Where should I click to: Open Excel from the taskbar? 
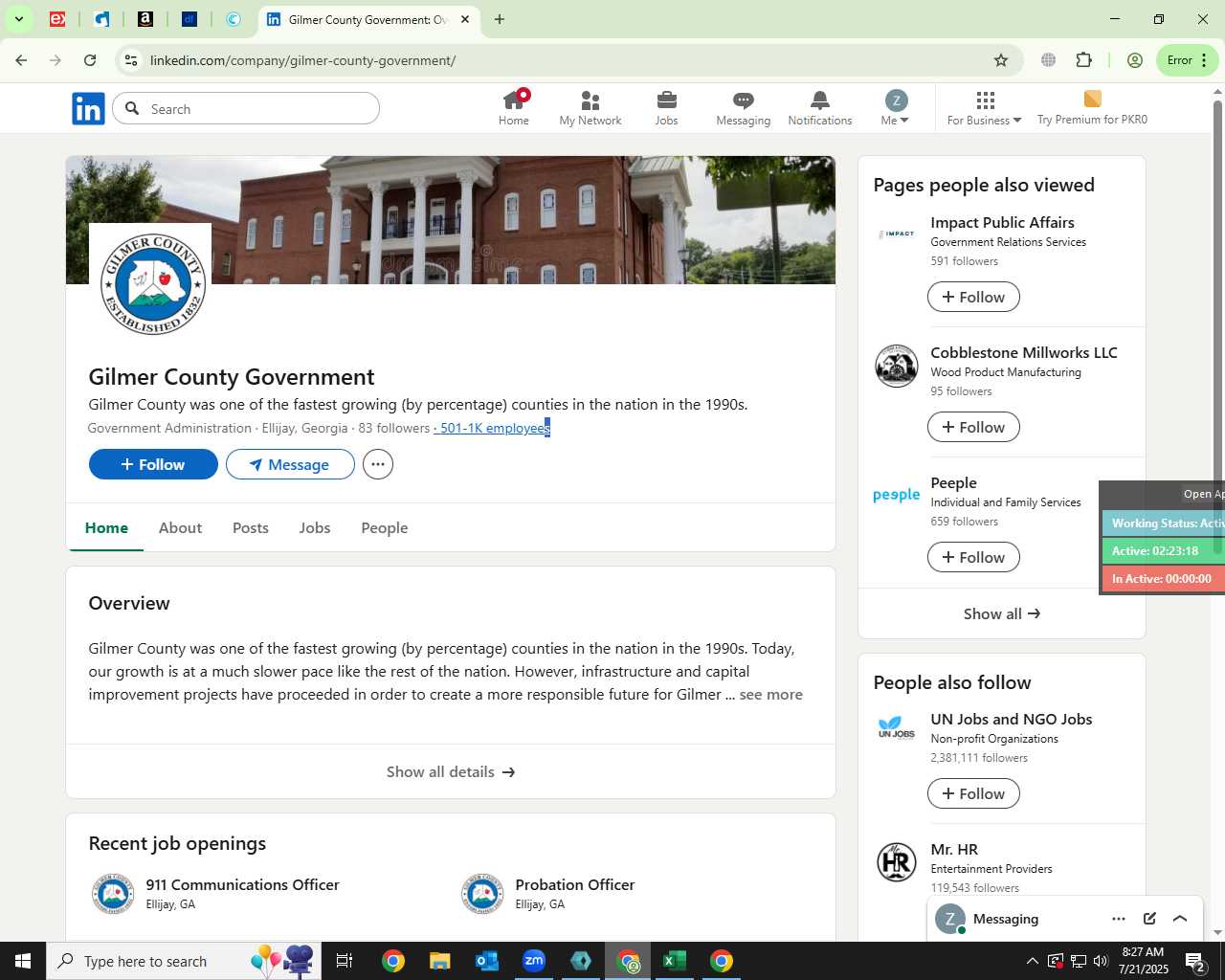point(675,961)
